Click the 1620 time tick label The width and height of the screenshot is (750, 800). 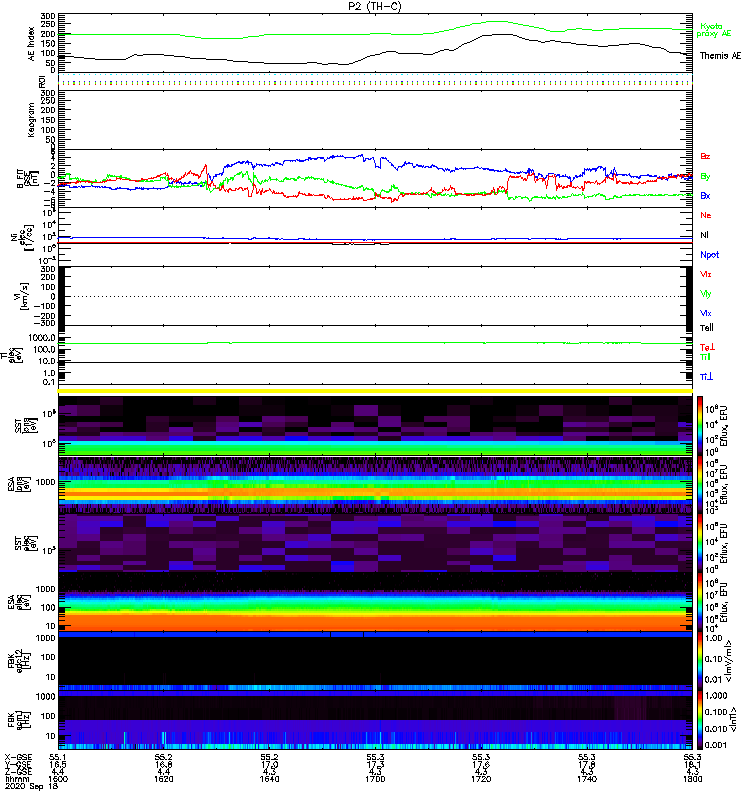164,779
